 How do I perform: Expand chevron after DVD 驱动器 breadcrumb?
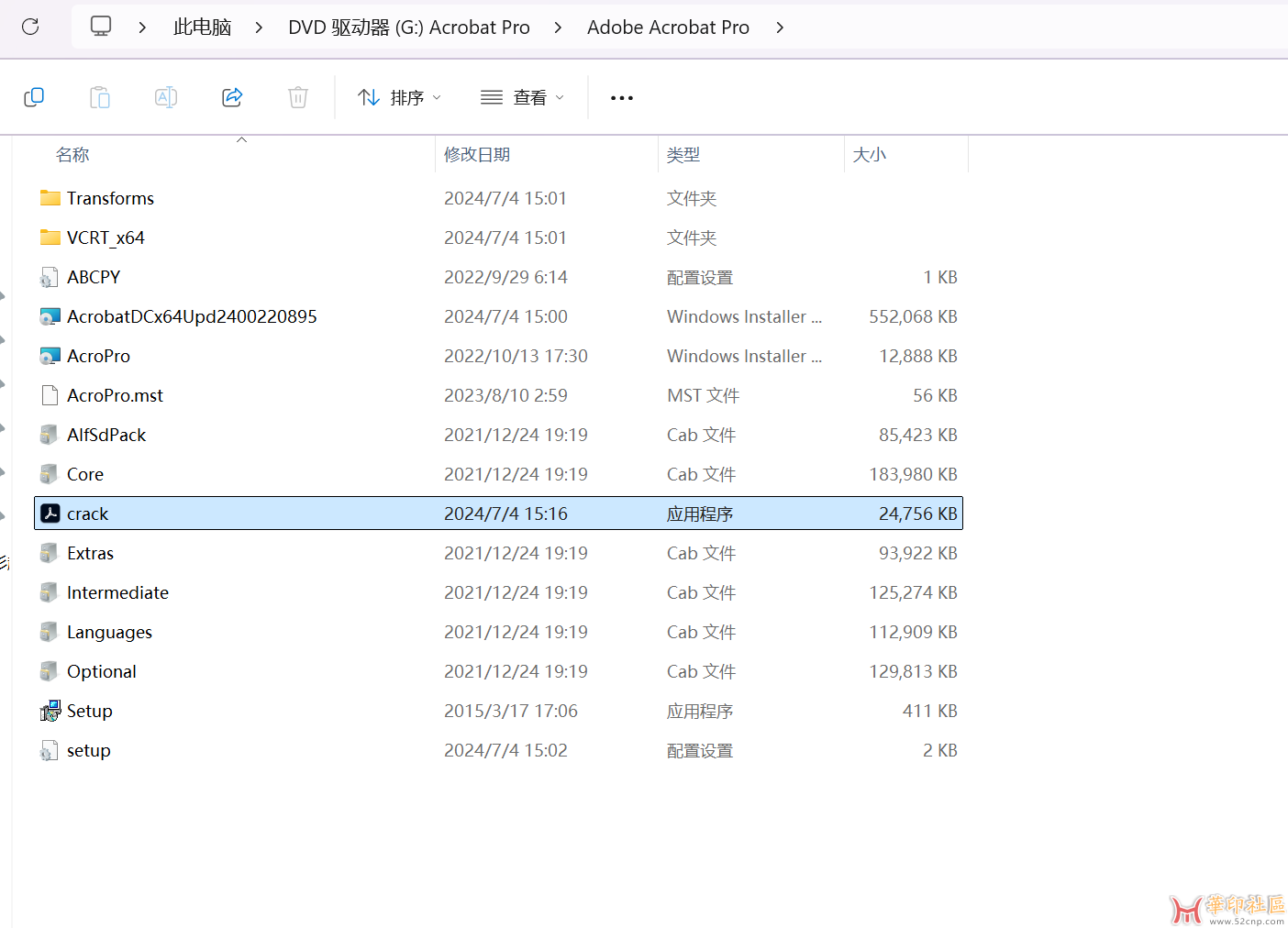[x=558, y=28]
